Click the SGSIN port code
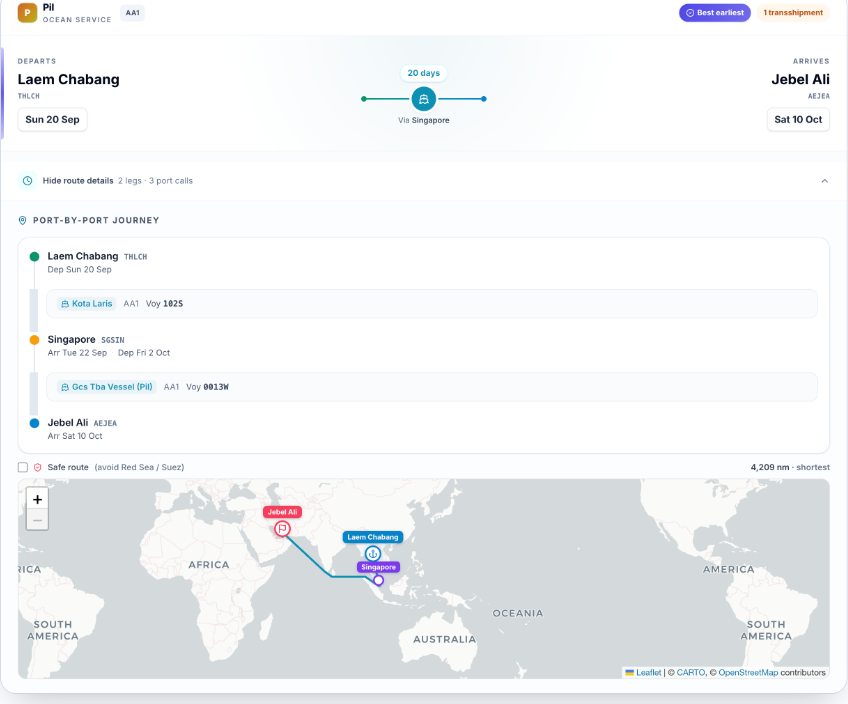The width and height of the screenshot is (848, 704). click(x=113, y=340)
